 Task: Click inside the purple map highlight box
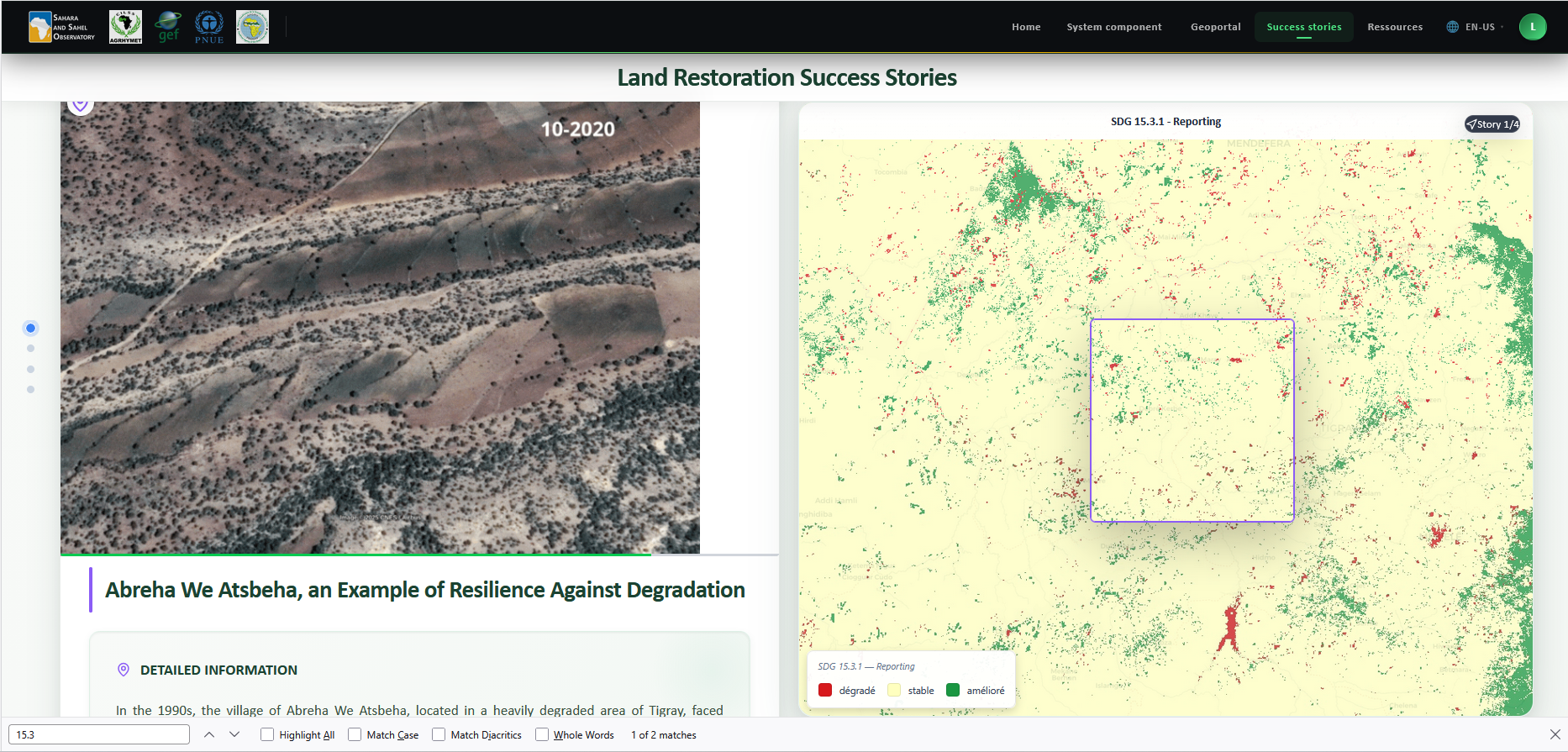1192,420
